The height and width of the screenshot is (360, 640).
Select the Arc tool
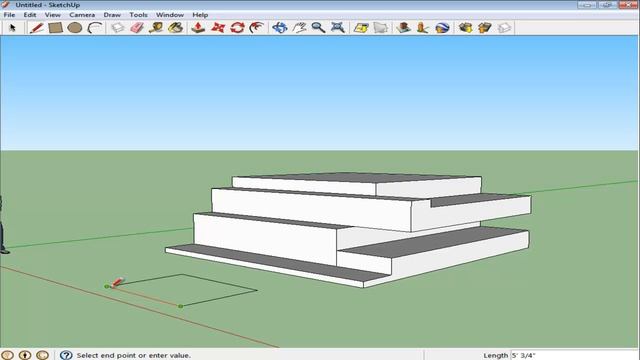point(95,28)
